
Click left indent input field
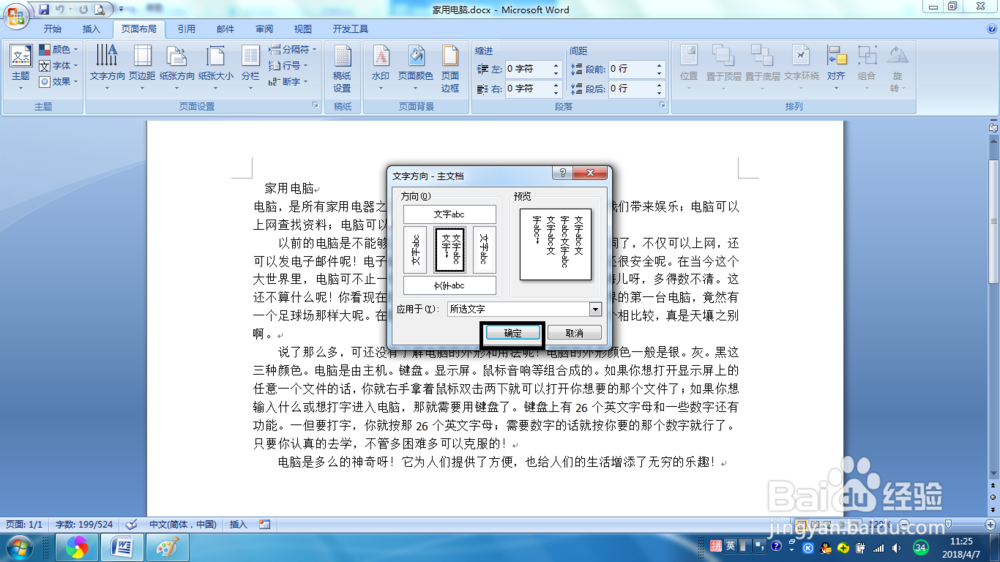tap(528, 69)
